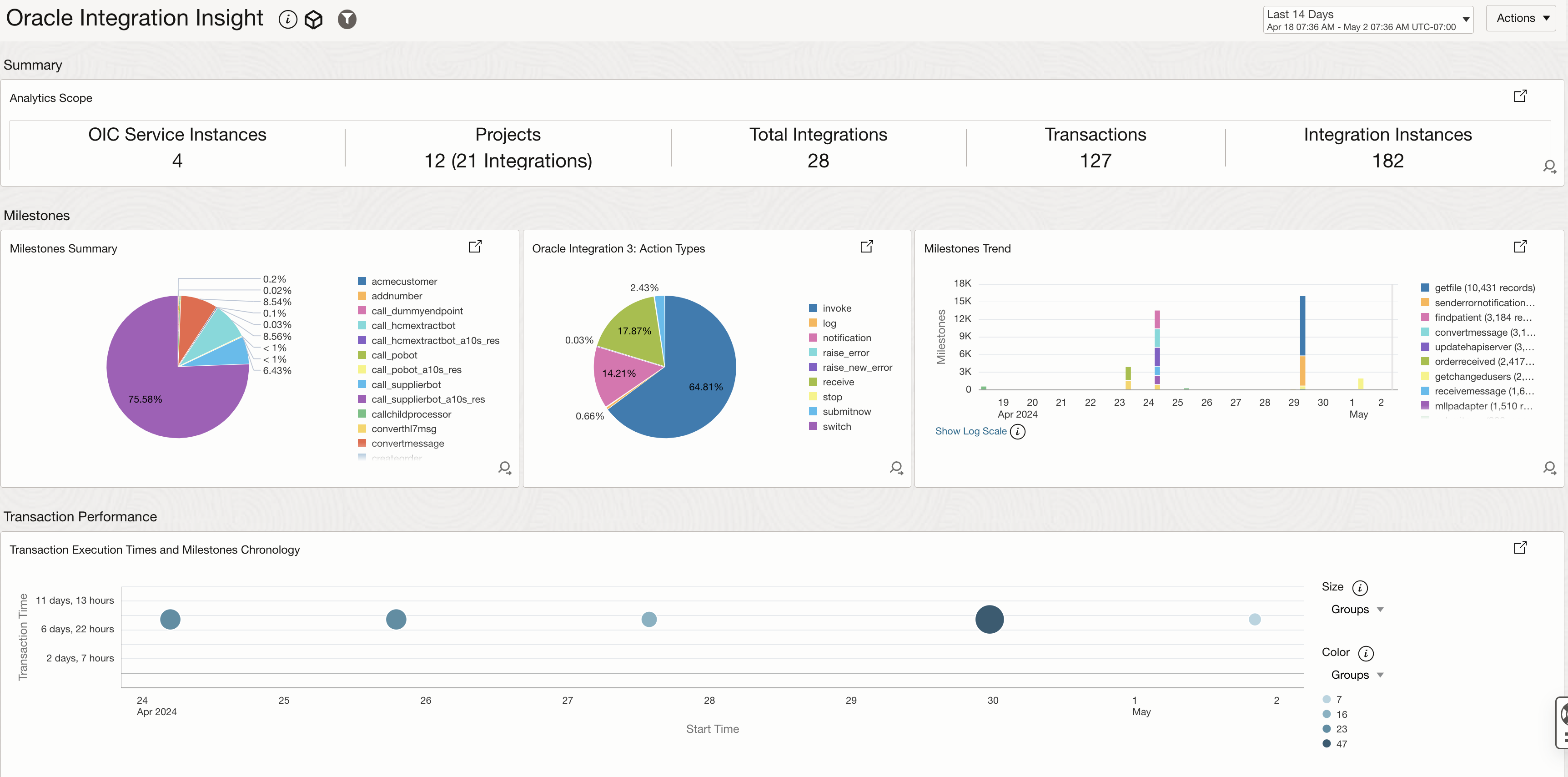Click info icon next to Show Log Scale
Image resolution: width=1568 pixels, height=777 pixels.
(x=1018, y=432)
